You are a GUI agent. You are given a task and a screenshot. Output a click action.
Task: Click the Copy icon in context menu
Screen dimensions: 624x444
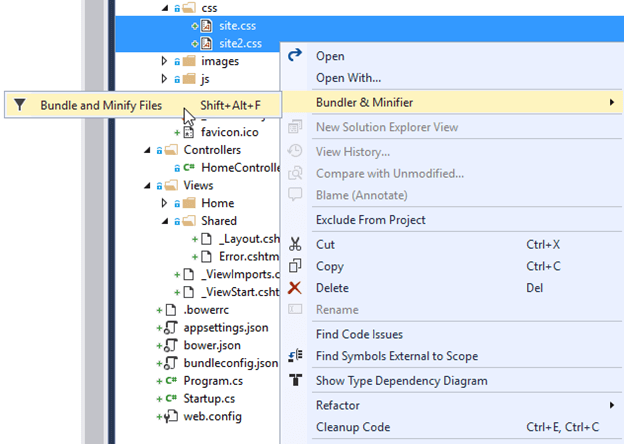pyautogui.click(x=295, y=266)
